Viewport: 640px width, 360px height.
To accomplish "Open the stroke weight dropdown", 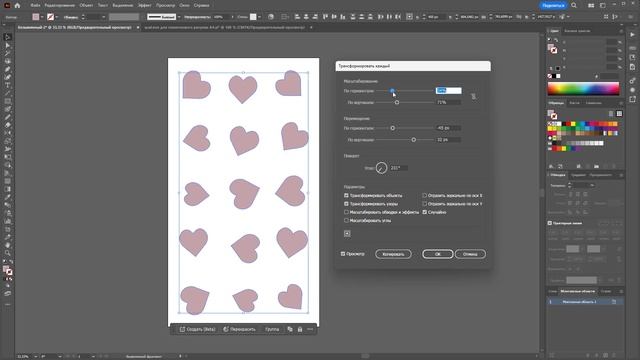I will 103,17.
